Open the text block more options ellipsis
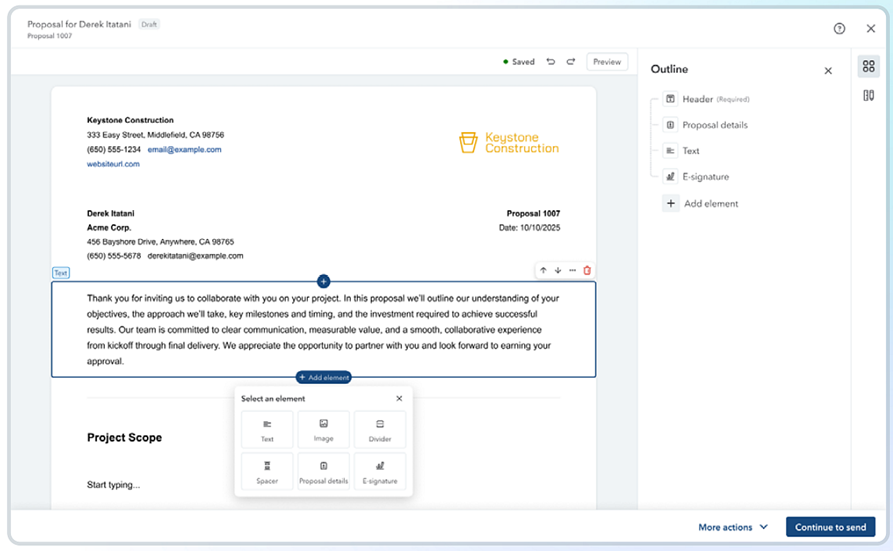893x551 pixels. click(573, 270)
